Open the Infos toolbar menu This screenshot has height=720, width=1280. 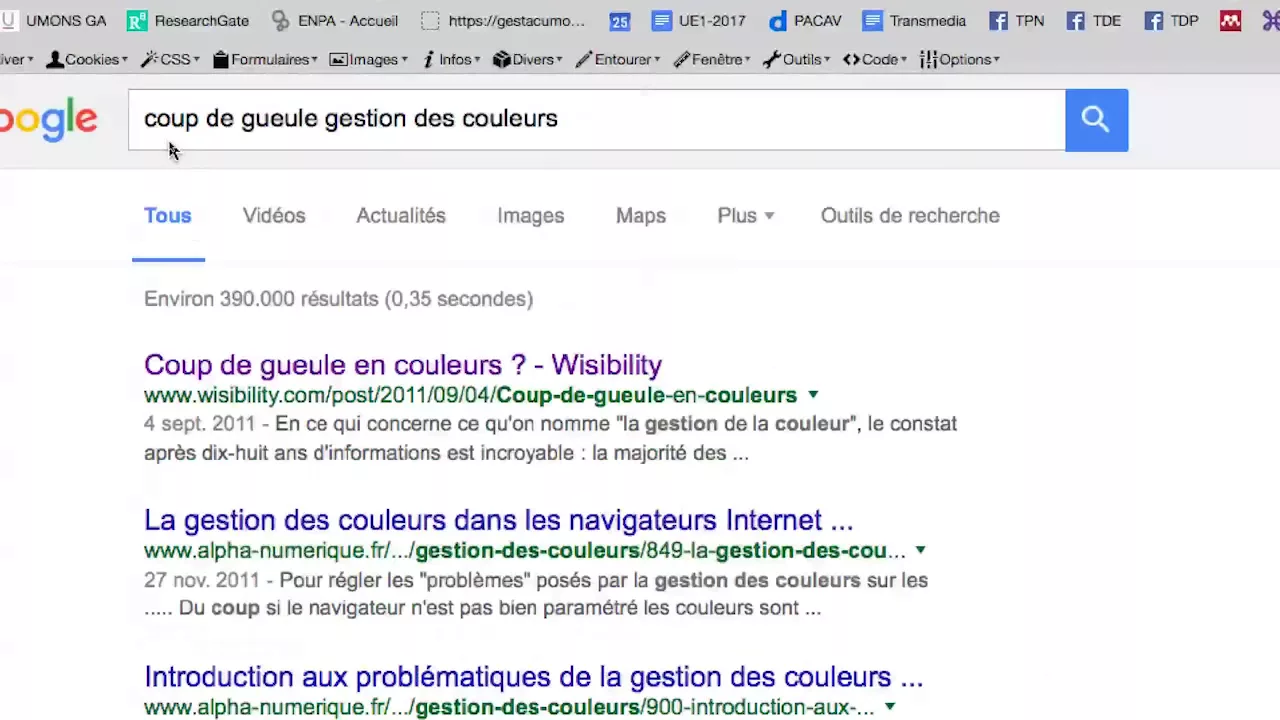click(452, 59)
